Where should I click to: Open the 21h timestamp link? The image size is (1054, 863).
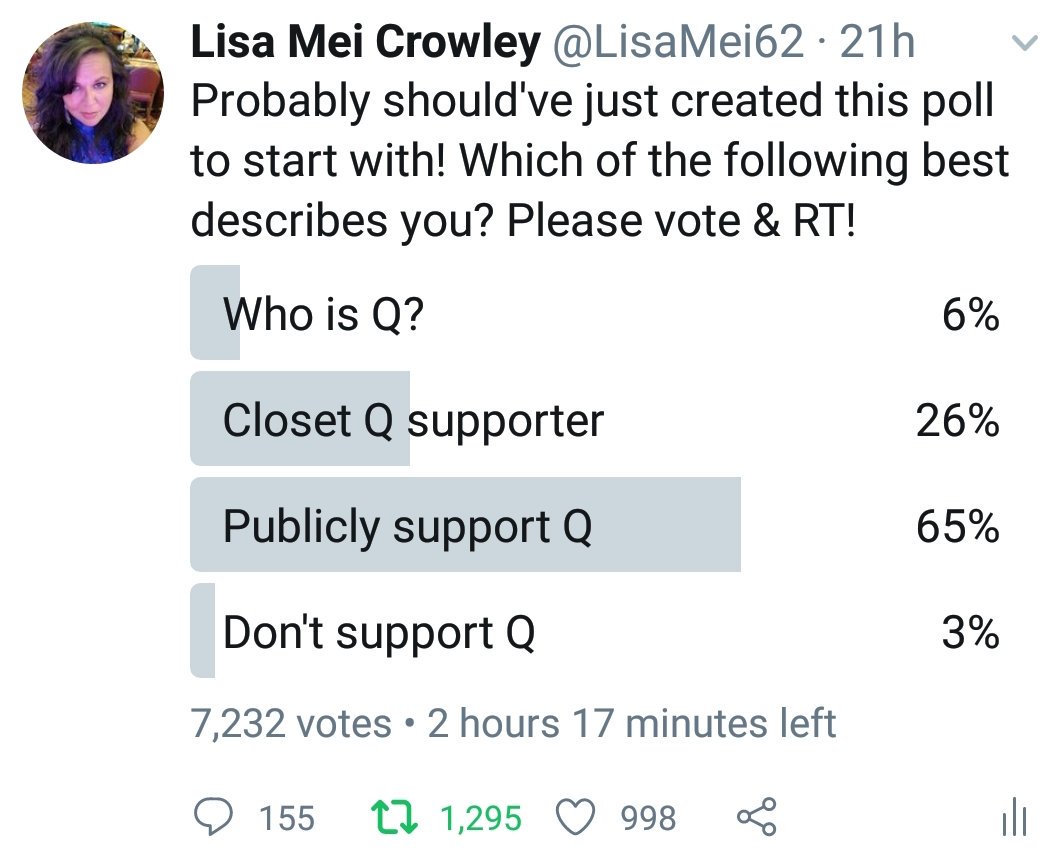tap(878, 43)
